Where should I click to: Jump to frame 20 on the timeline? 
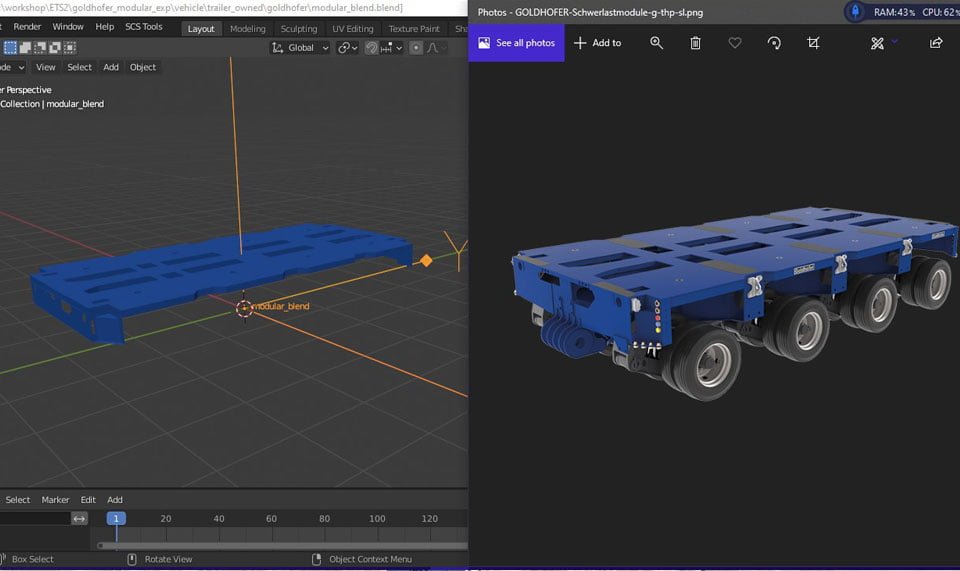(x=166, y=519)
